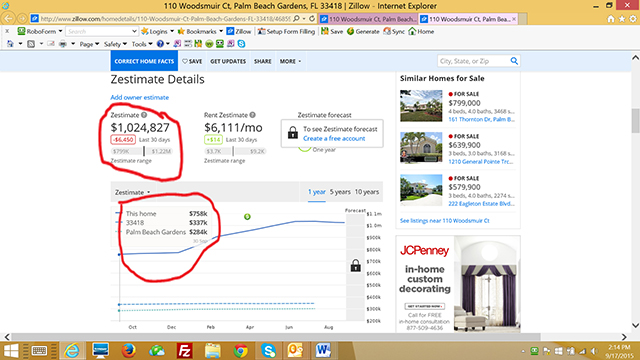Expand the MORE dropdown menu
This screenshot has height=360, width=640.
coord(290,61)
